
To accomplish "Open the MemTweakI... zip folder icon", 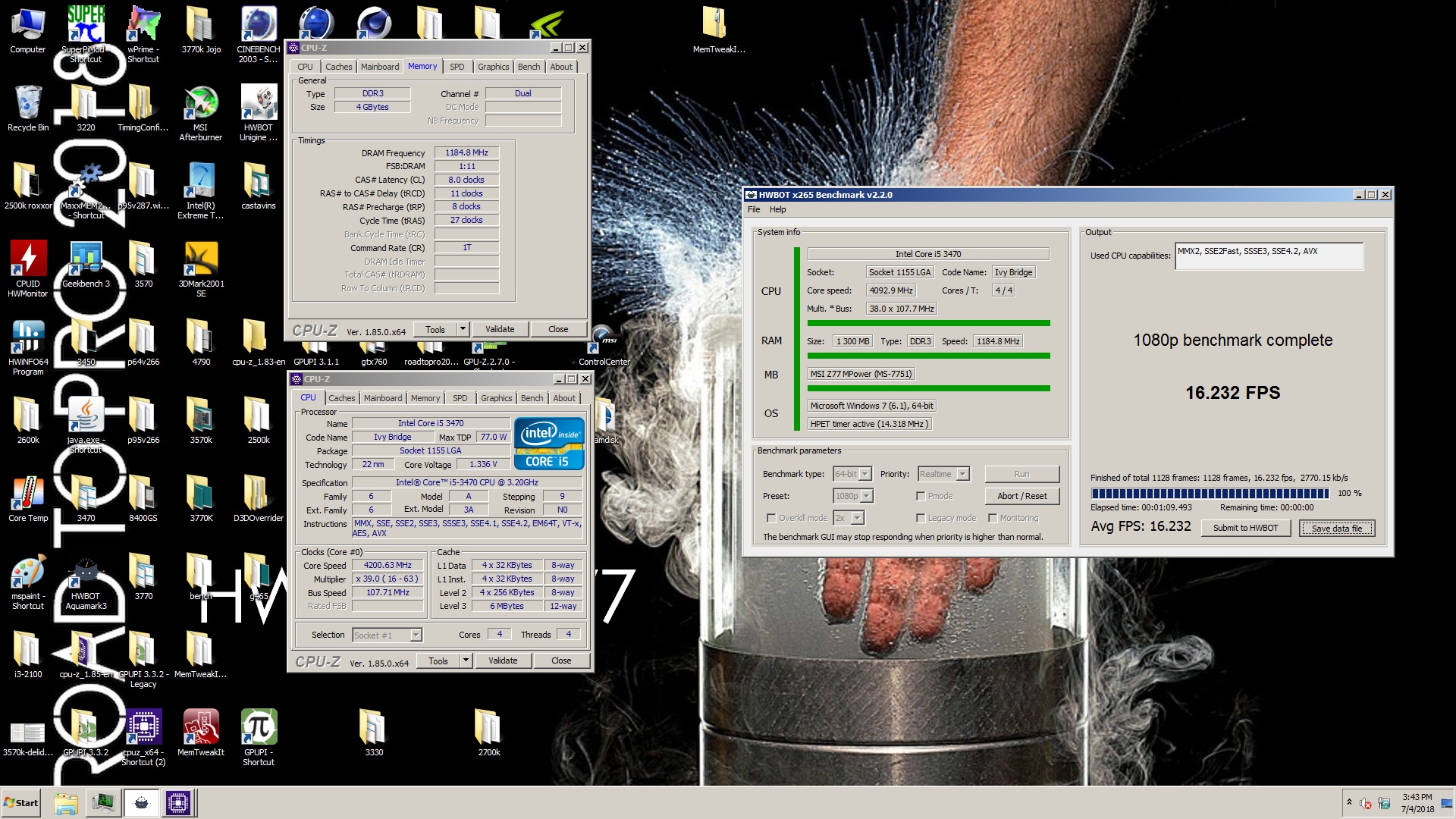I will (718, 30).
